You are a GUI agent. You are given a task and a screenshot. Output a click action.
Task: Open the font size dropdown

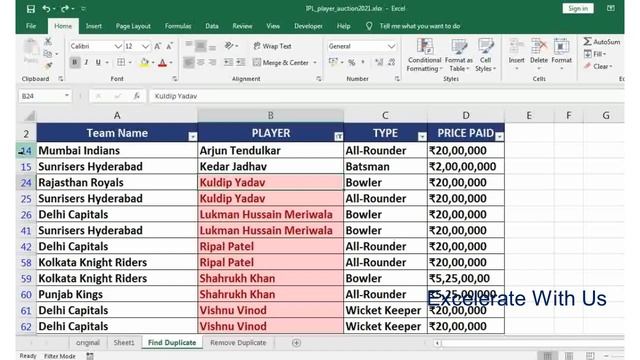click(145, 46)
